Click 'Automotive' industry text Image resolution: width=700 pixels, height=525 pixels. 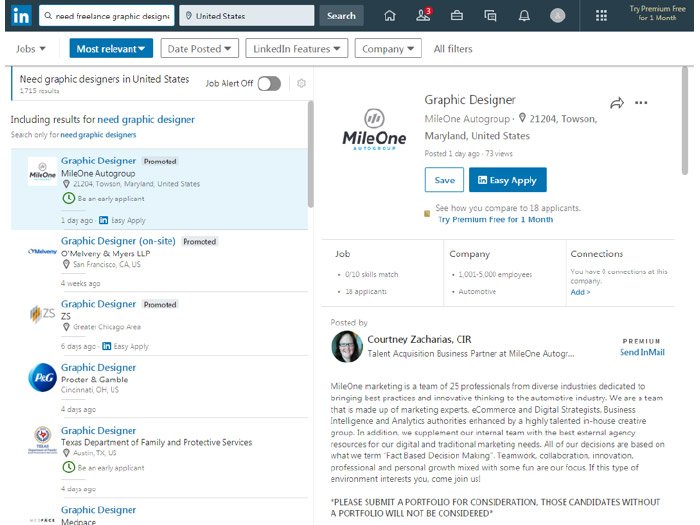(477, 292)
